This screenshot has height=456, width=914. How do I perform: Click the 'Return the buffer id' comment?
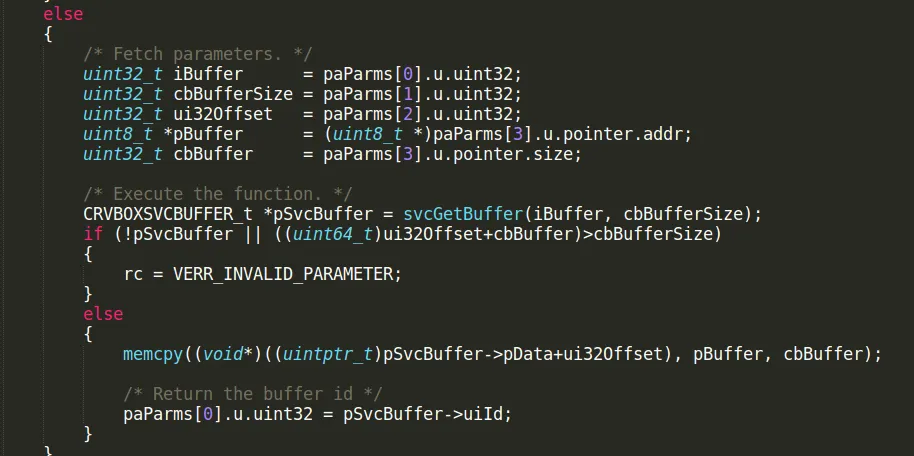(252, 394)
